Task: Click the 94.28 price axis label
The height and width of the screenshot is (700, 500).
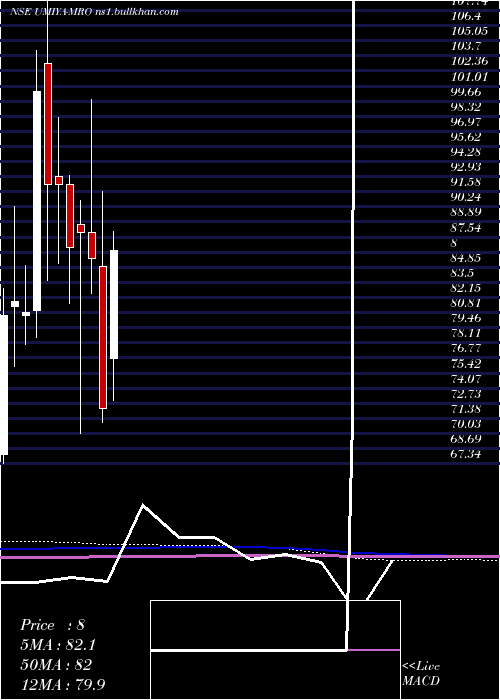Action: coord(467,152)
